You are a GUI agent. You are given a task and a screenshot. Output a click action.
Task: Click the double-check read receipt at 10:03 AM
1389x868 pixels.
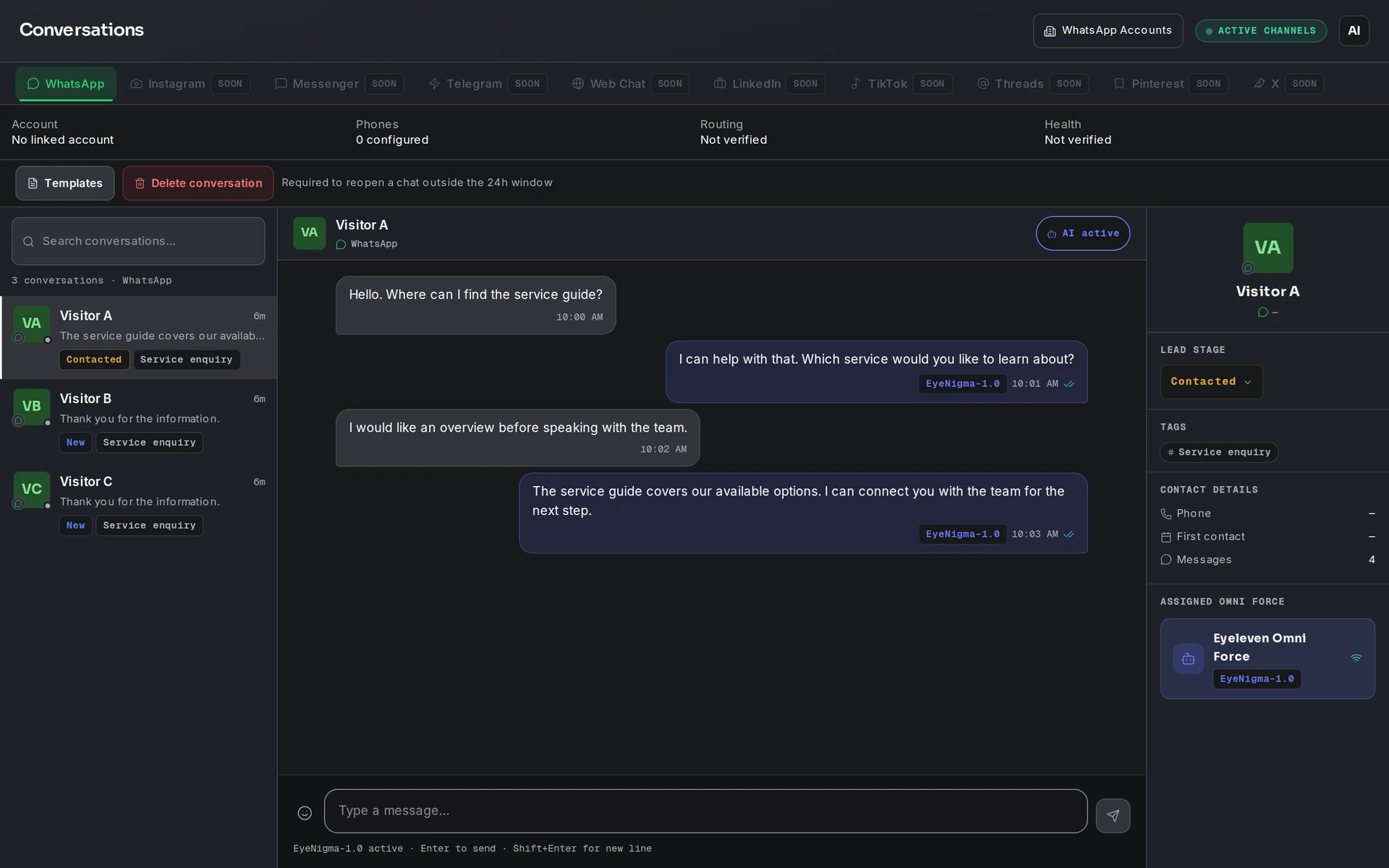pos(1069,535)
